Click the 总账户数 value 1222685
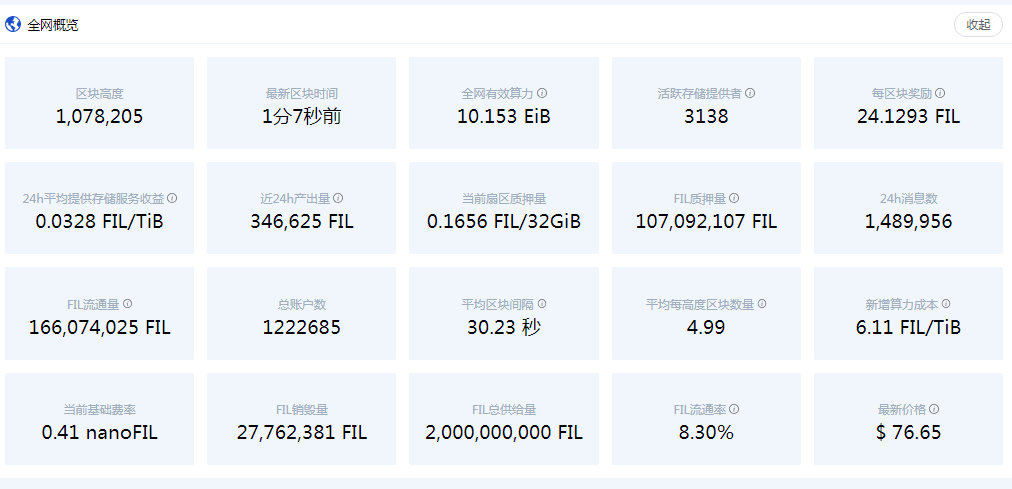 pyautogui.click(x=301, y=327)
